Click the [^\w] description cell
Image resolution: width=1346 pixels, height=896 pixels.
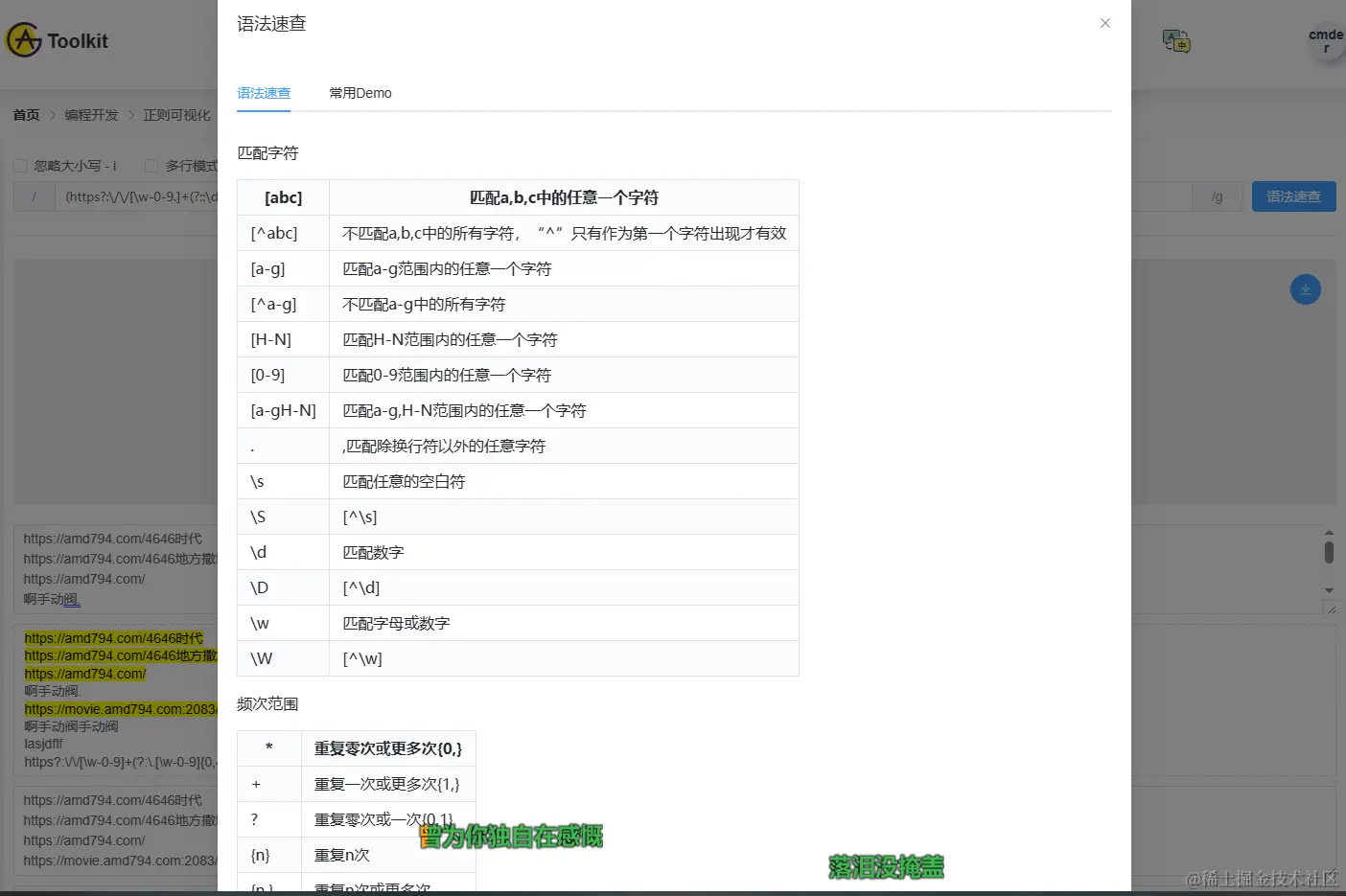pos(564,658)
